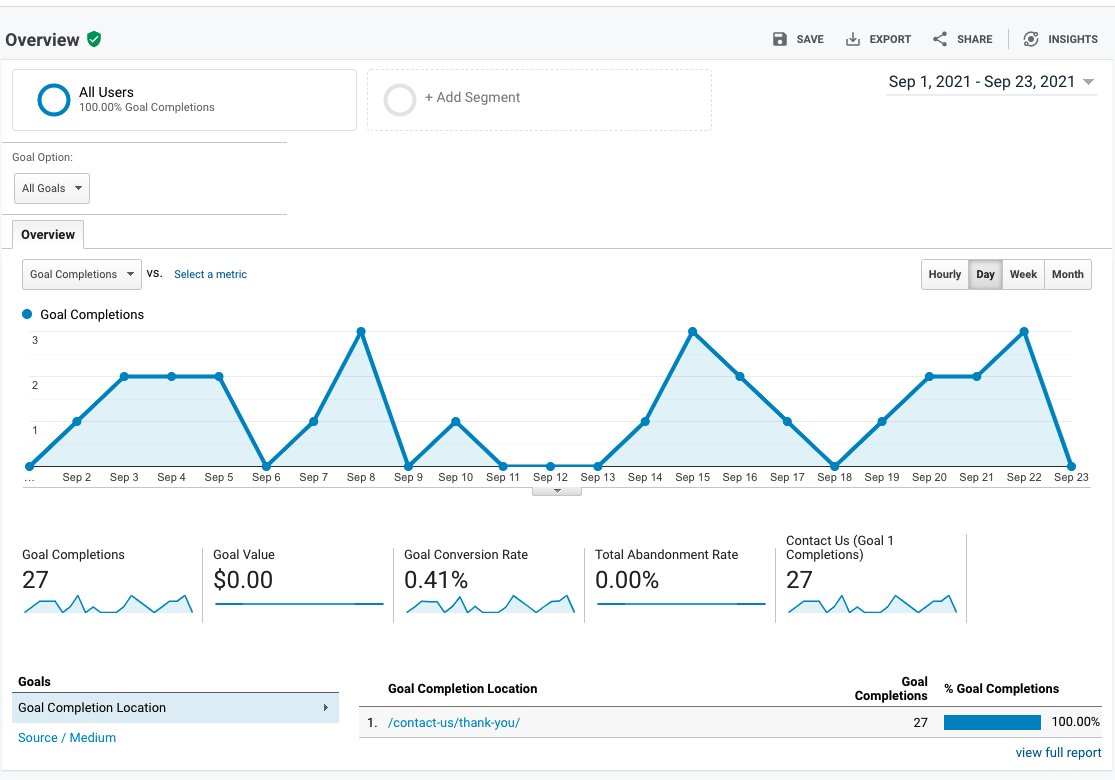Open the Goal Completions metric dropdown
This screenshot has width=1115, height=780.
point(81,274)
